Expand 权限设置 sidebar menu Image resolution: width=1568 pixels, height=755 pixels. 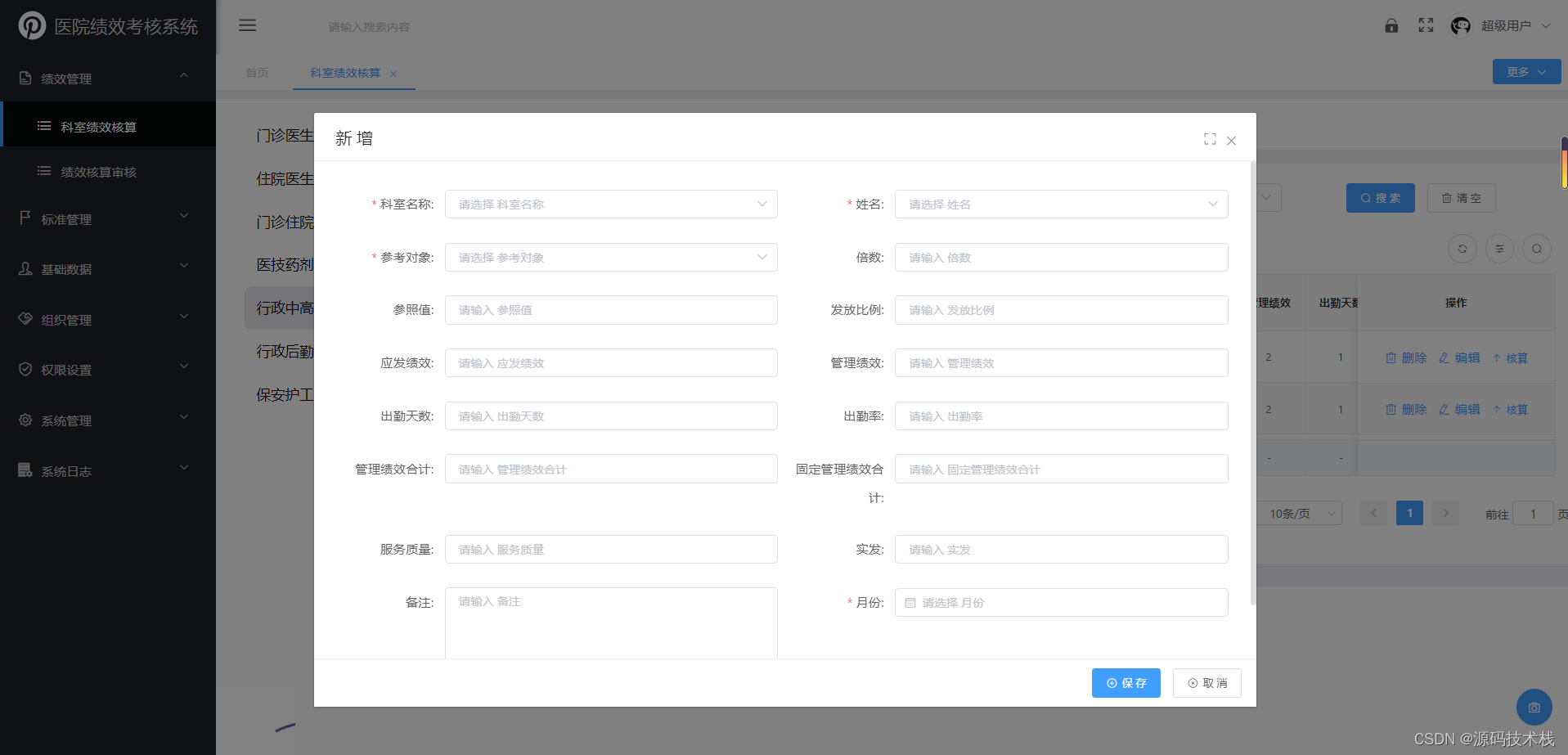[108, 369]
